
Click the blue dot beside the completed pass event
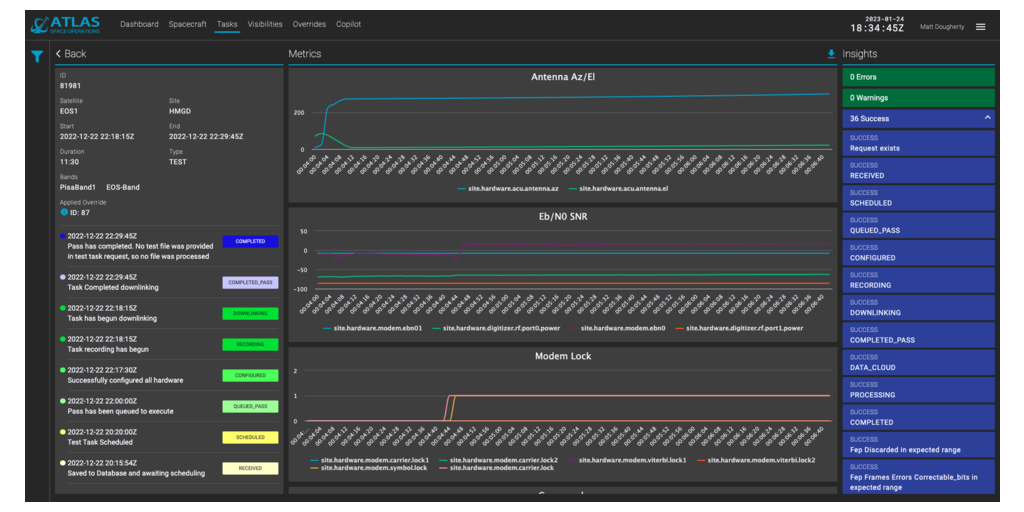(x=62, y=236)
